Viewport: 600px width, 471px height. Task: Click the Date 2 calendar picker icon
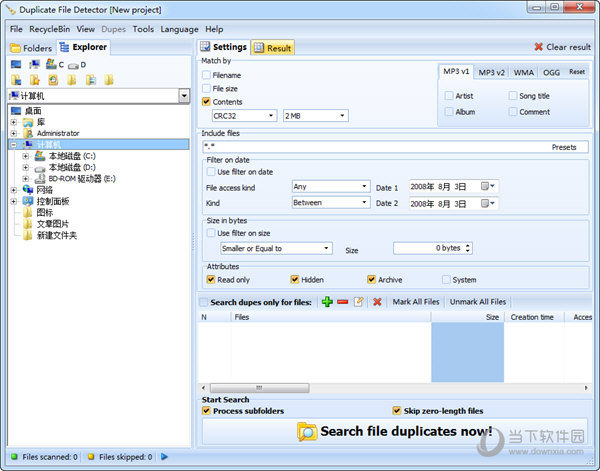(x=488, y=203)
